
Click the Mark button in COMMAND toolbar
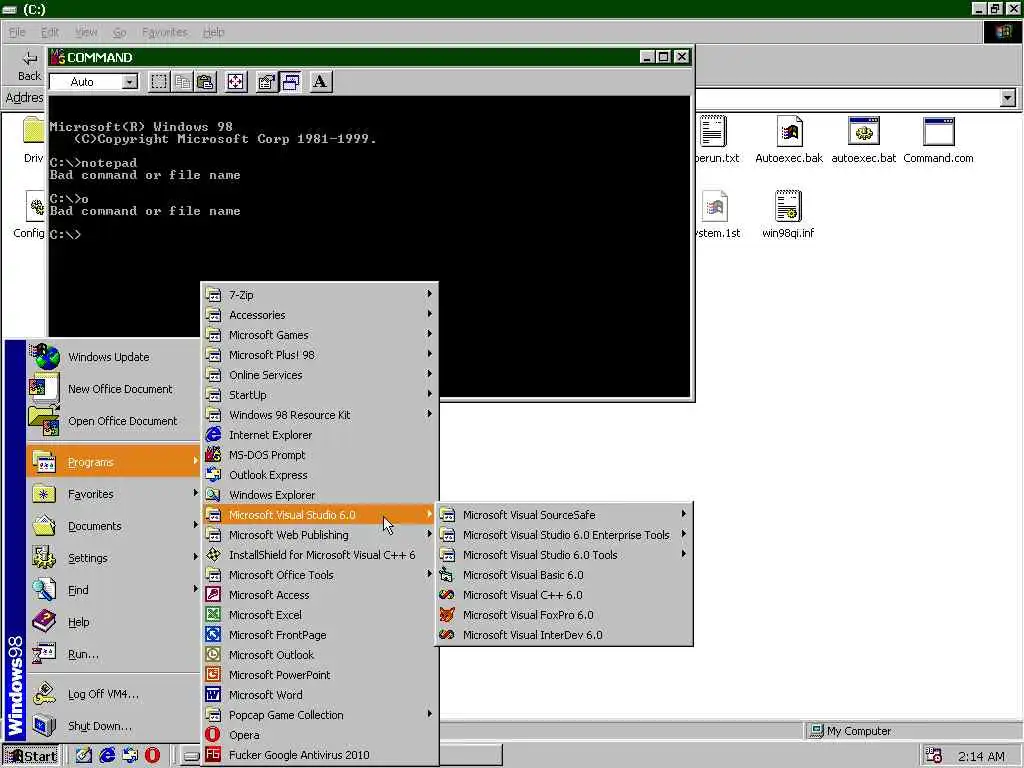[x=159, y=82]
